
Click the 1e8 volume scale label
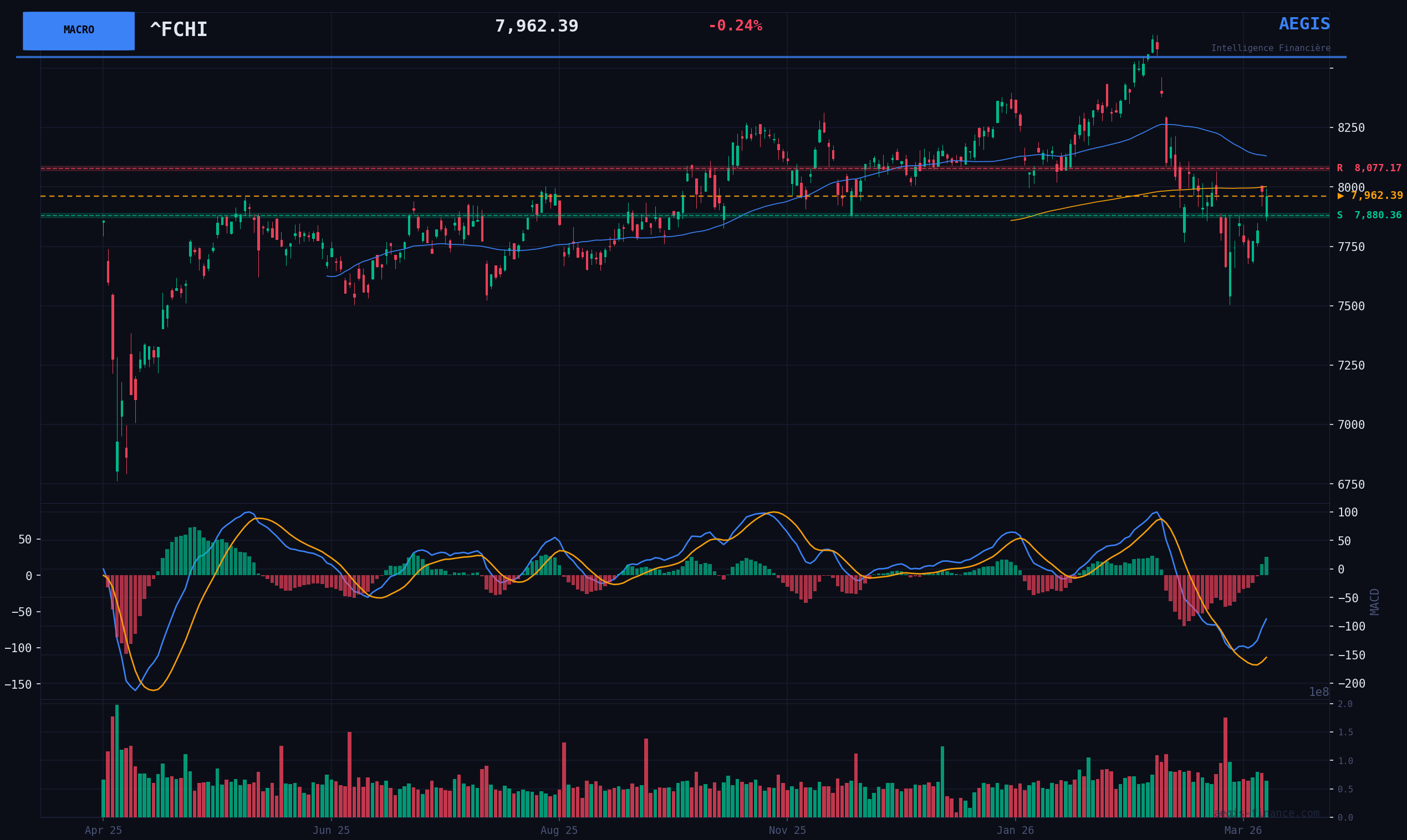[x=1319, y=692]
